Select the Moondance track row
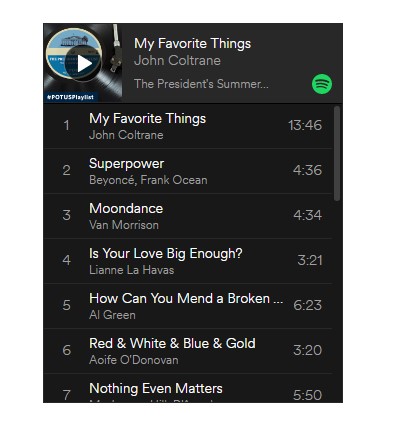400x429 pixels. [188, 216]
